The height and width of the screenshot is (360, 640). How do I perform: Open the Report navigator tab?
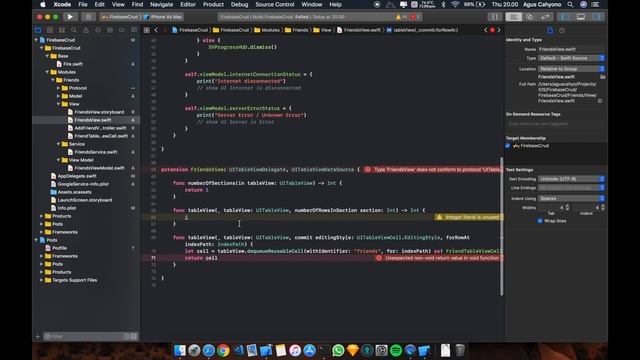coord(134,30)
